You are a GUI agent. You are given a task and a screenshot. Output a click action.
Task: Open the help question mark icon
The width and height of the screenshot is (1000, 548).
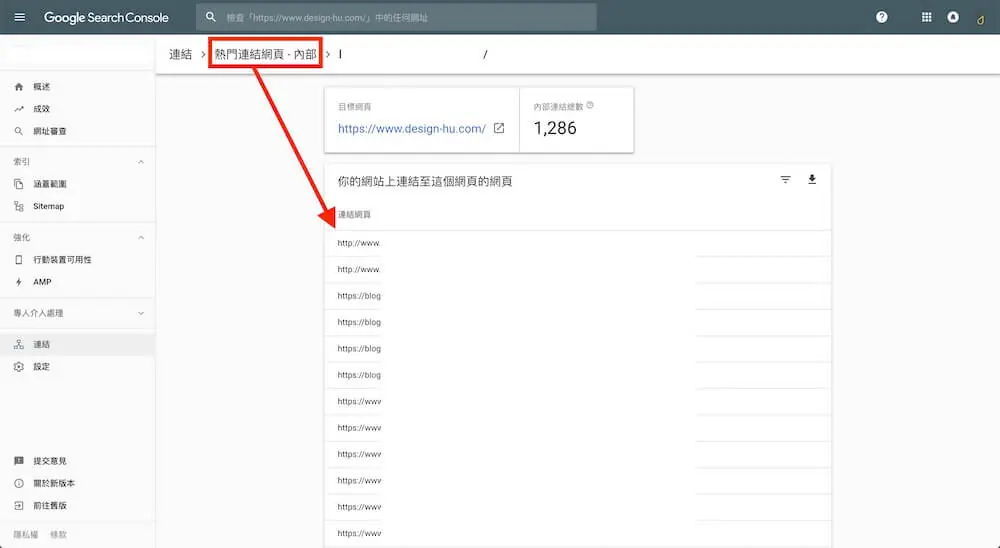[881, 17]
